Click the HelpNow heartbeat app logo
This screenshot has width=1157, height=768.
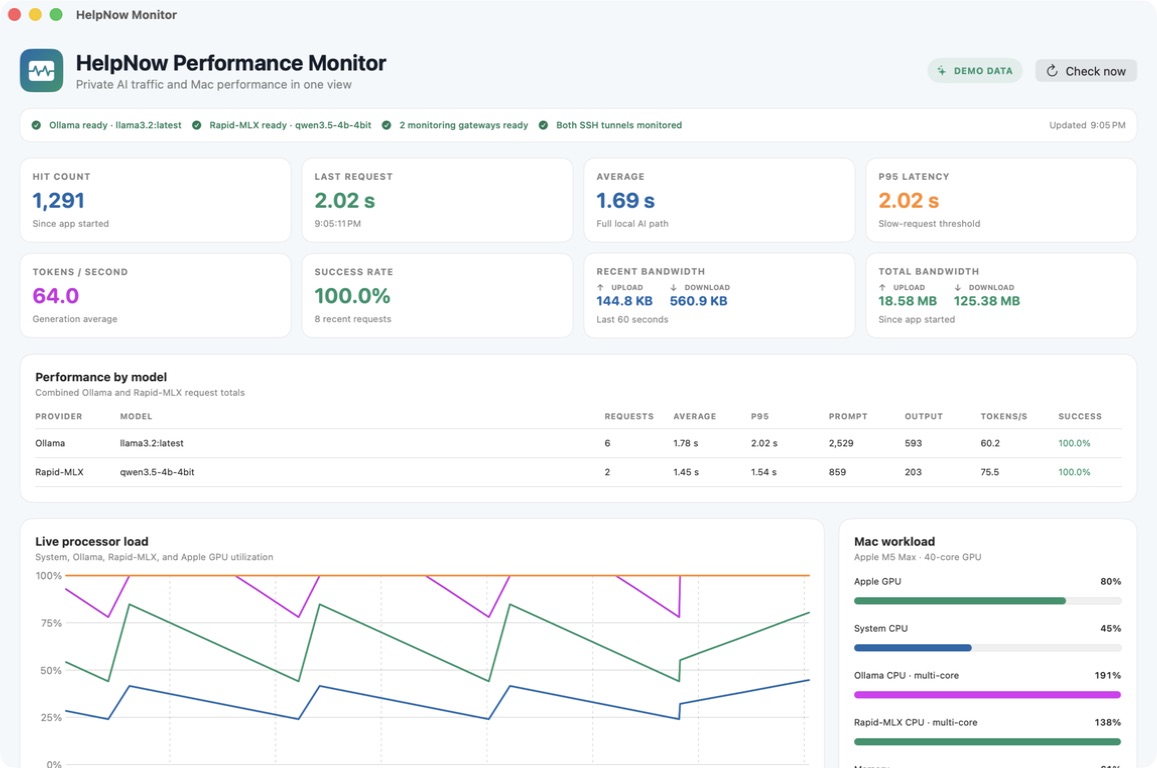[x=41, y=71]
